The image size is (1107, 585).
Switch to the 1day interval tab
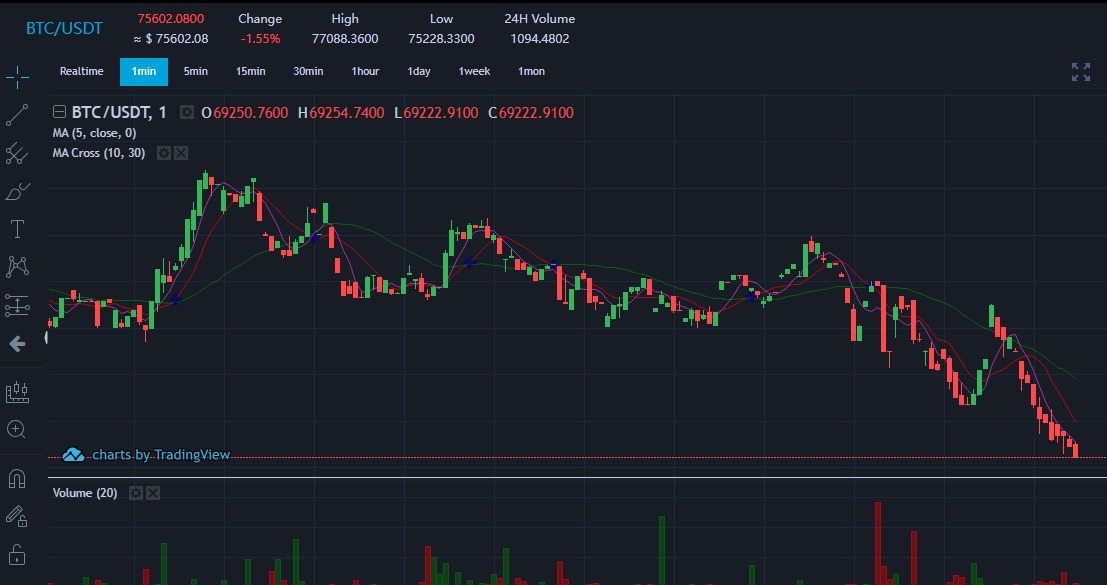coord(419,71)
